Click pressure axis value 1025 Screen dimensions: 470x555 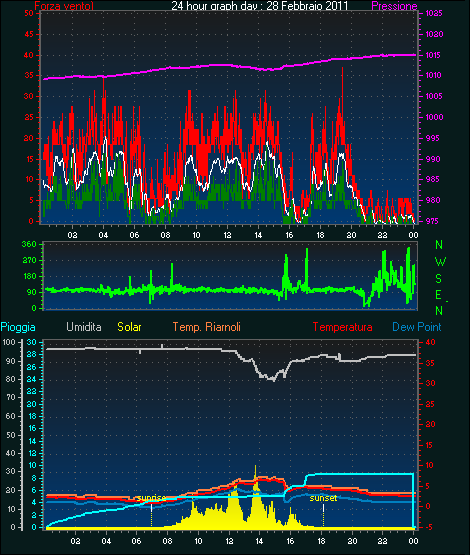click(x=434, y=13)
